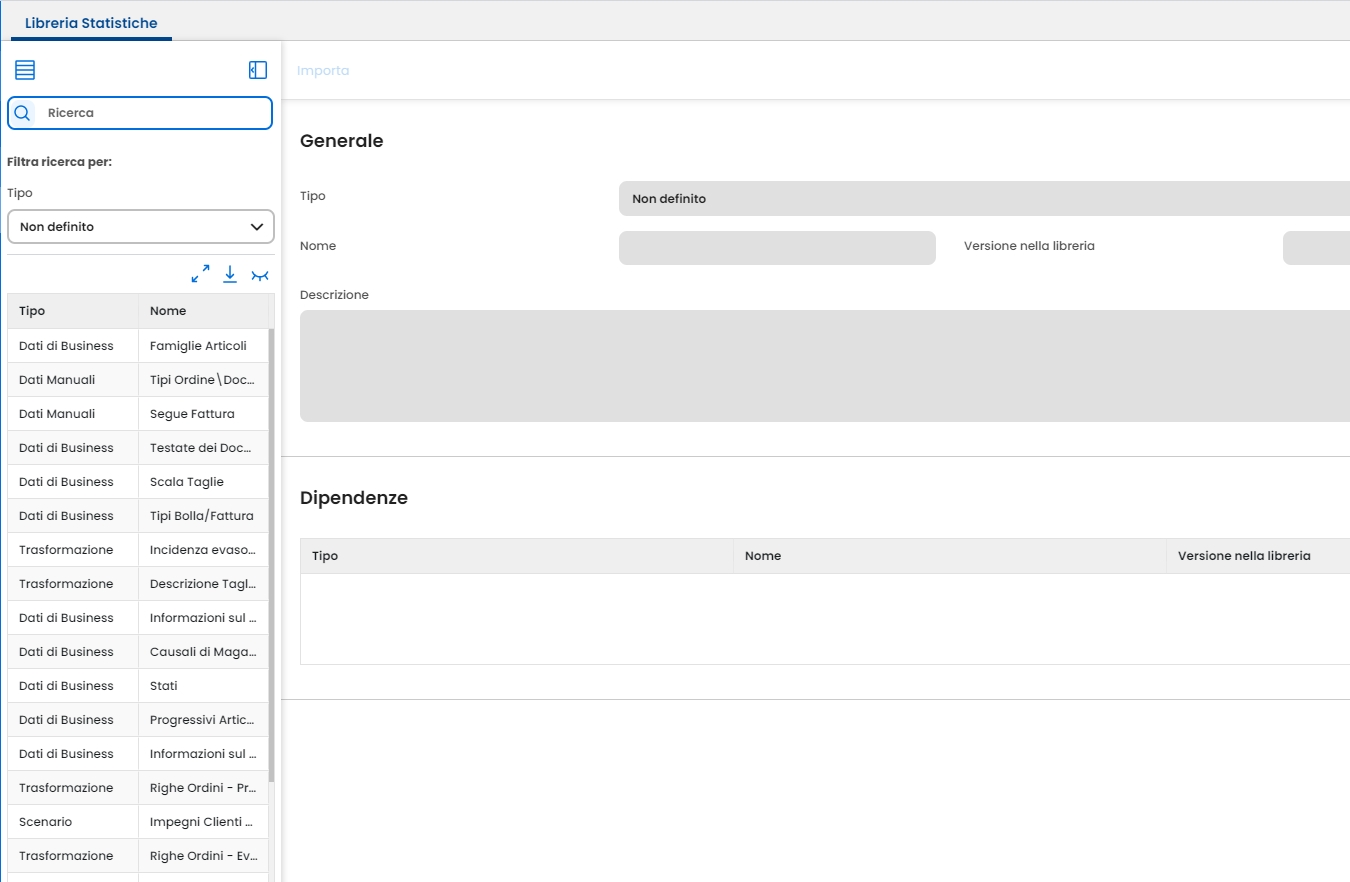This screenshot has width=1350, height=882.
Task: Open the Tipo filter dropdown
Action: pos(141,227)
